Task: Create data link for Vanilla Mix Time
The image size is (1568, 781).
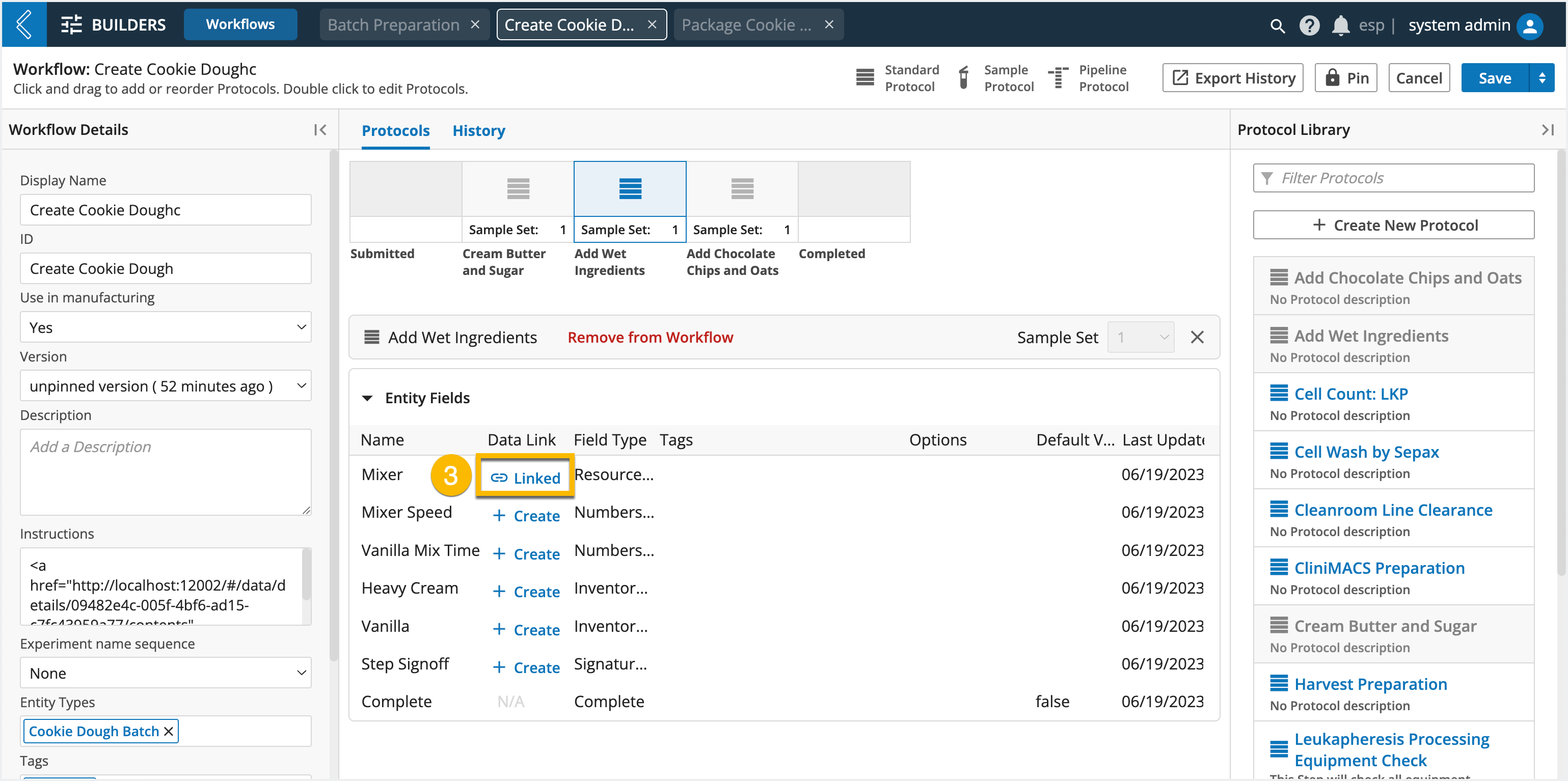Action: coord(526,553)
